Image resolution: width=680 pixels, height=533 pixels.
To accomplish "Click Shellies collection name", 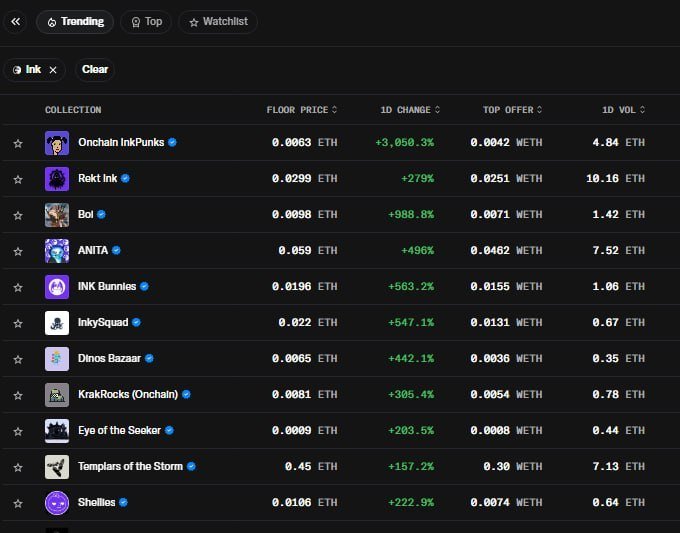I will pyautogui.click(x=96, y=502).
